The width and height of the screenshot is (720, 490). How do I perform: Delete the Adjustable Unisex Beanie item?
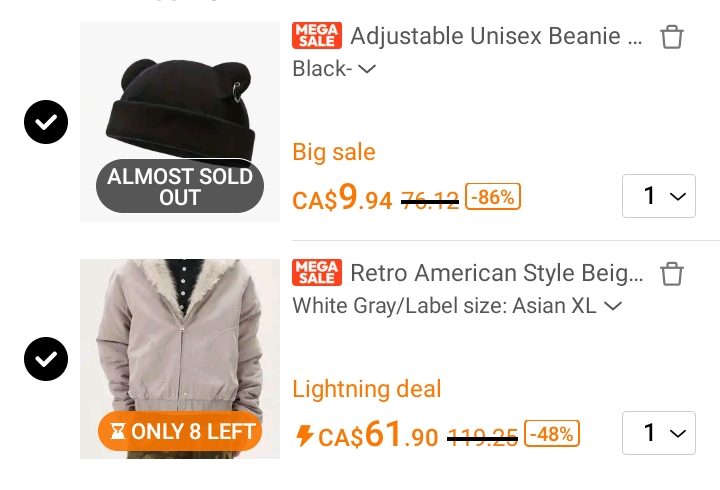672,37
